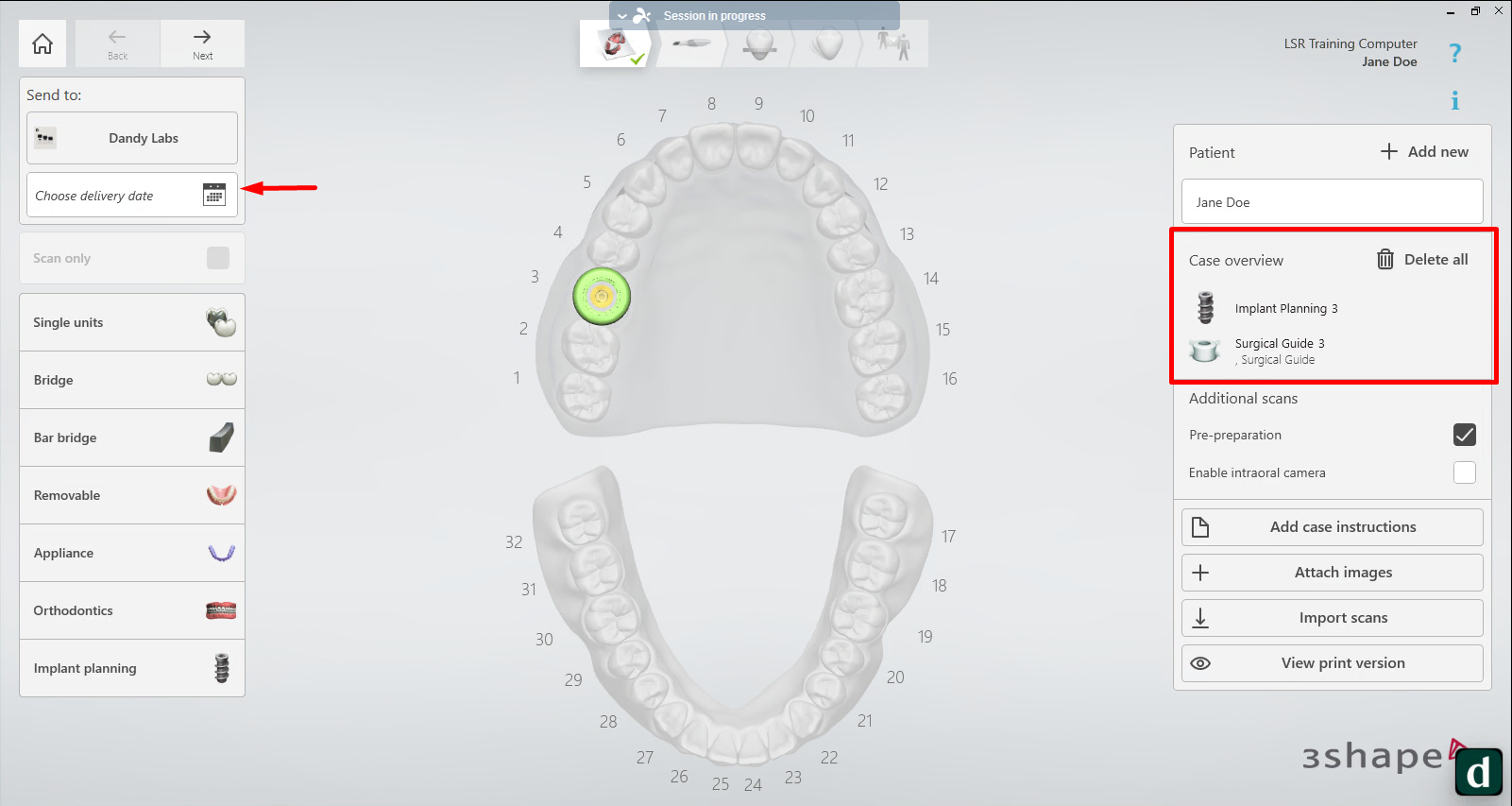Click the question mark help icon
1512x806 pixels.
pyautogui.click(x=1454, y=54)
